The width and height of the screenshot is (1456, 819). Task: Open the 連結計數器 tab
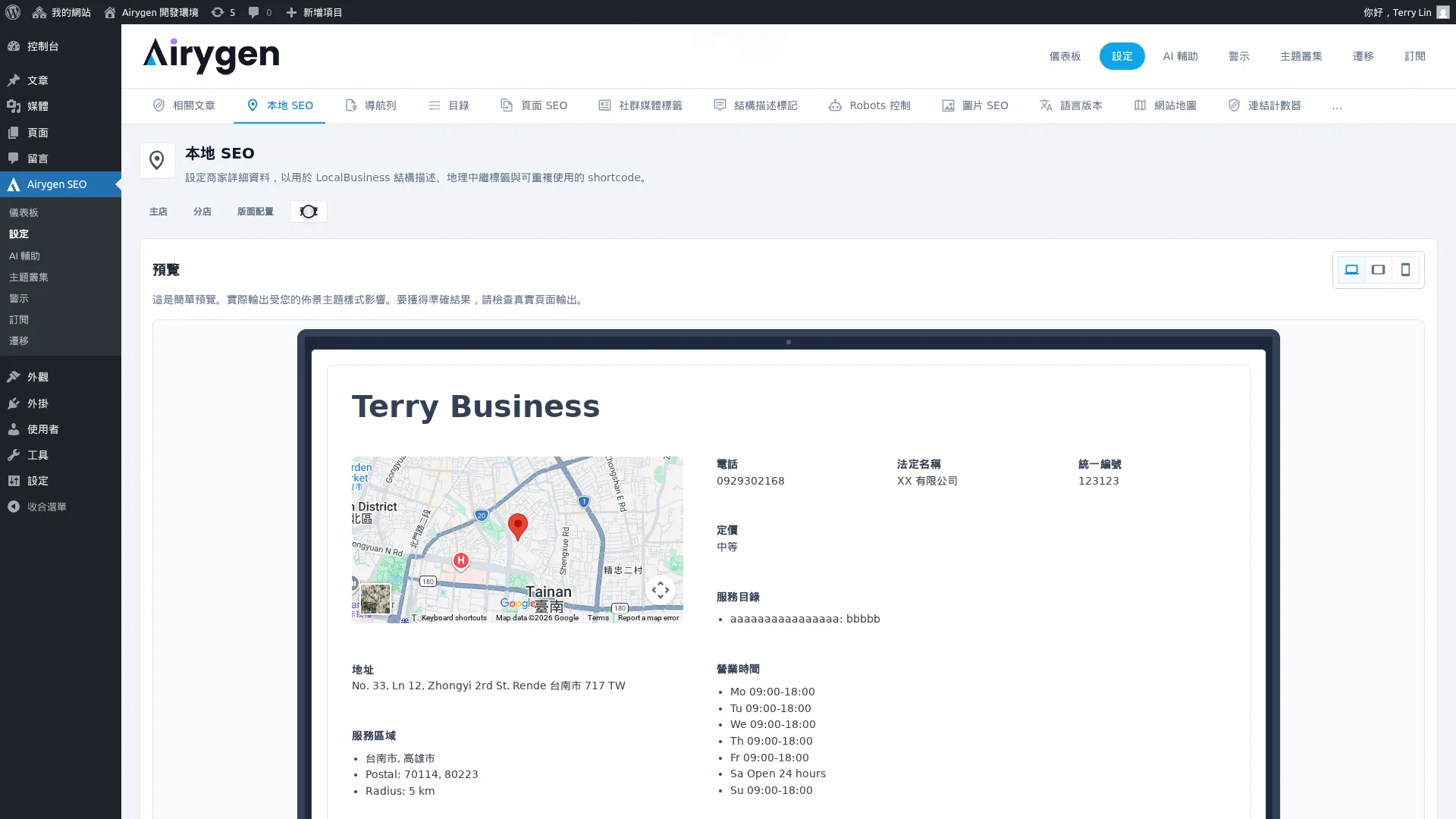click(1265, 105)
